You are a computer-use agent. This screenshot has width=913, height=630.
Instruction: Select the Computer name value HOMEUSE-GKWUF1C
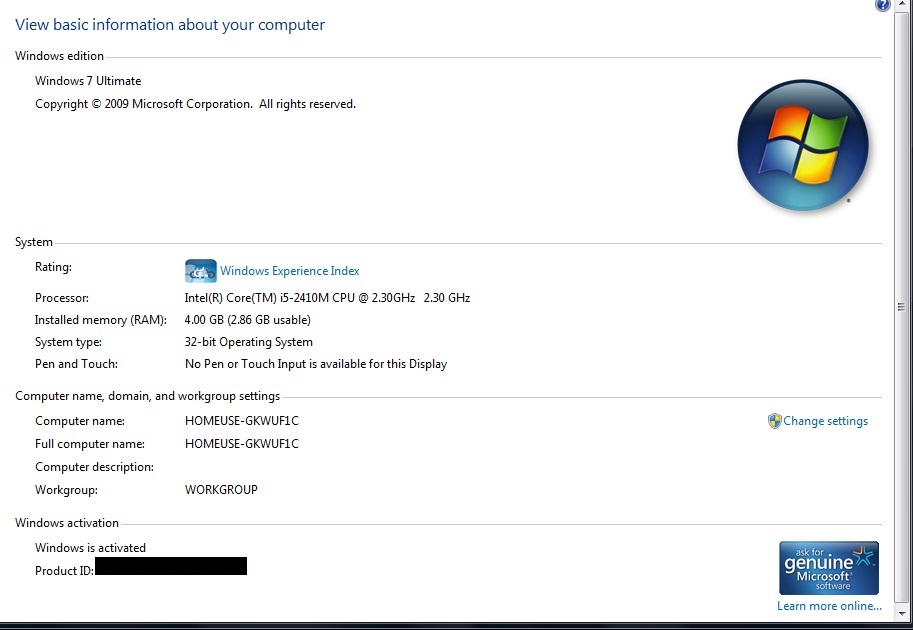[242, 421]
